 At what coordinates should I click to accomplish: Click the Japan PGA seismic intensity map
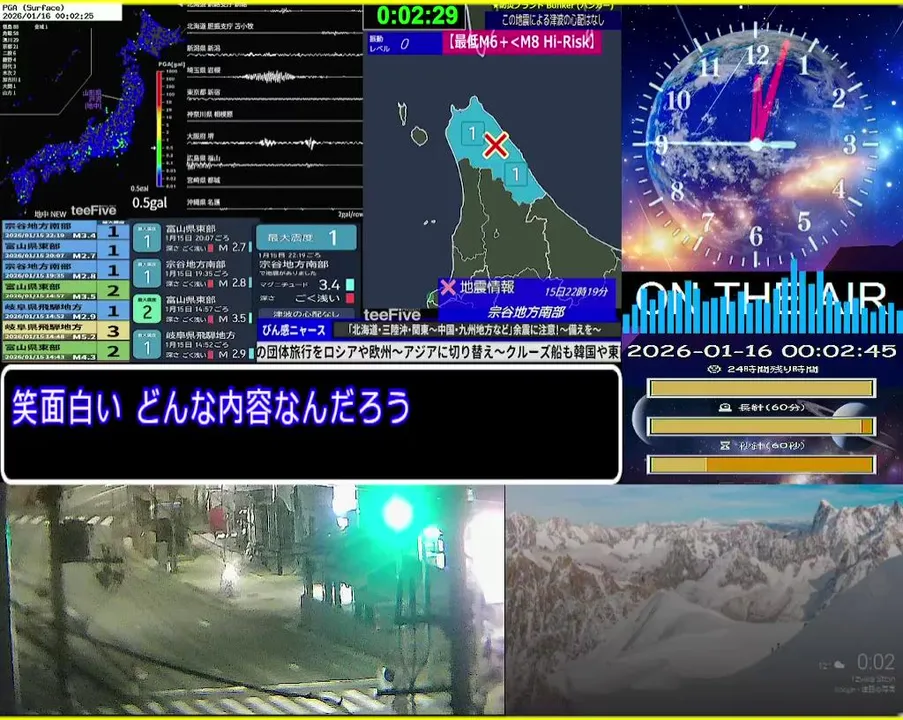click(92, 109)
